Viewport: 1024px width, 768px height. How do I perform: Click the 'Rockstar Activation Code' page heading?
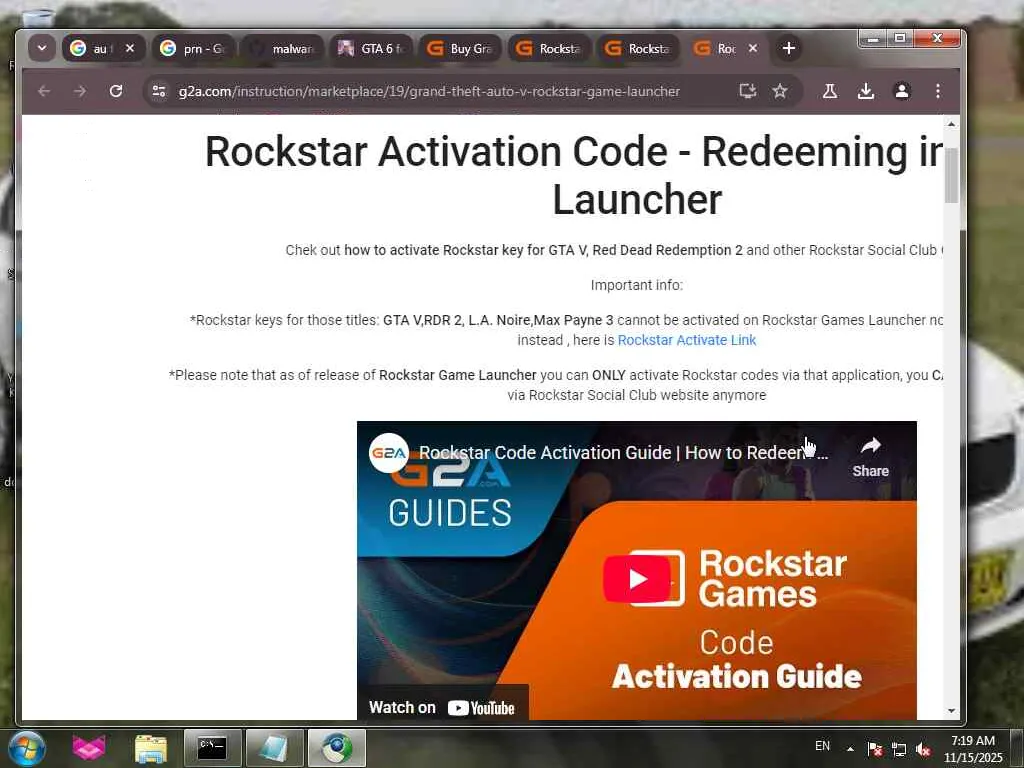coord(575,175)
